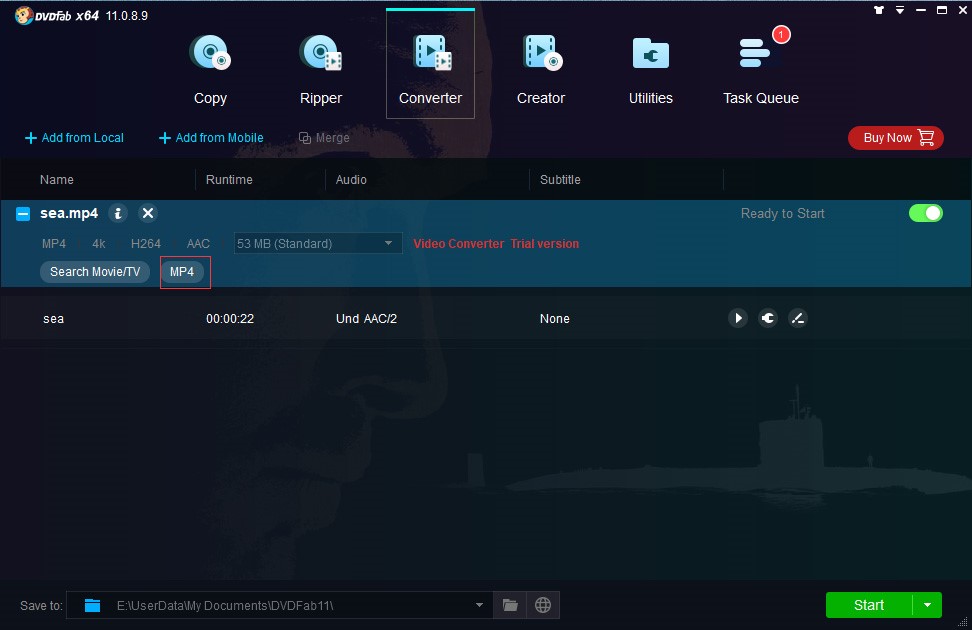
Task: Open the Task Queue
Action: pyautogui.click(x=761, y=69)
